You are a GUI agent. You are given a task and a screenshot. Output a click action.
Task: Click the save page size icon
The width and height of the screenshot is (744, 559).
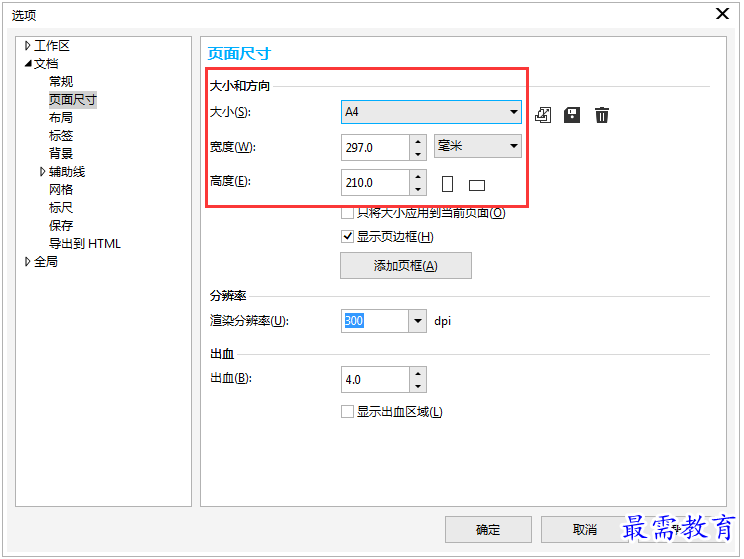pos(572,115)
